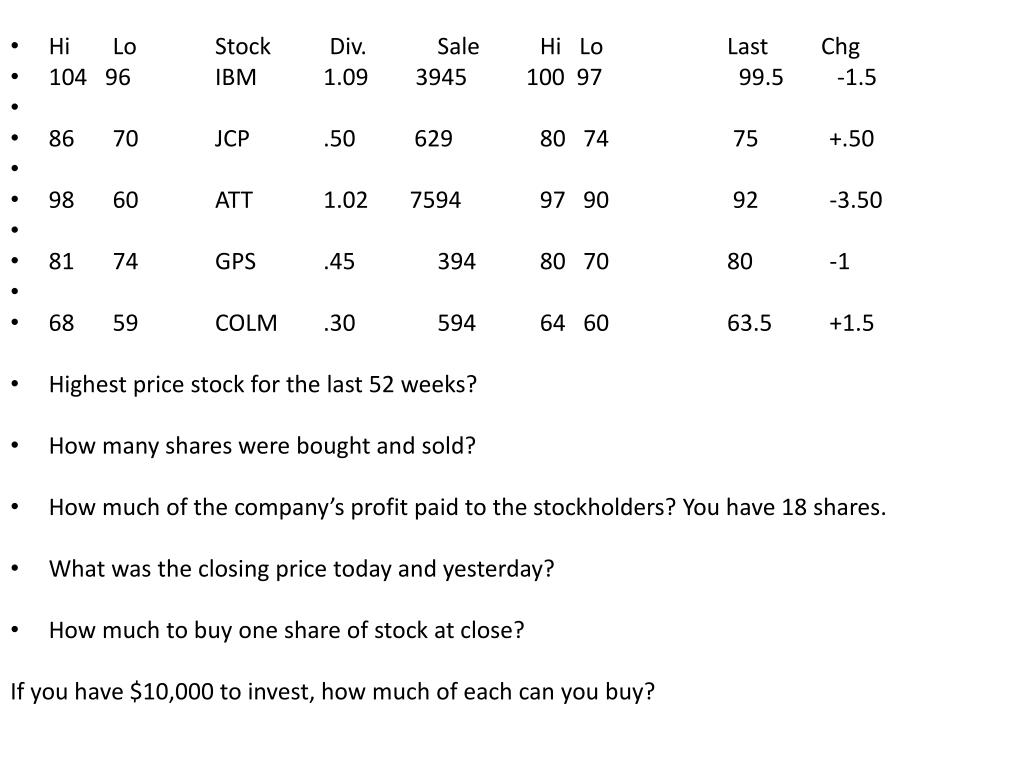The image size is (1024, 768).
Task: Click COLM's last price 63.5
Action: 749,323
